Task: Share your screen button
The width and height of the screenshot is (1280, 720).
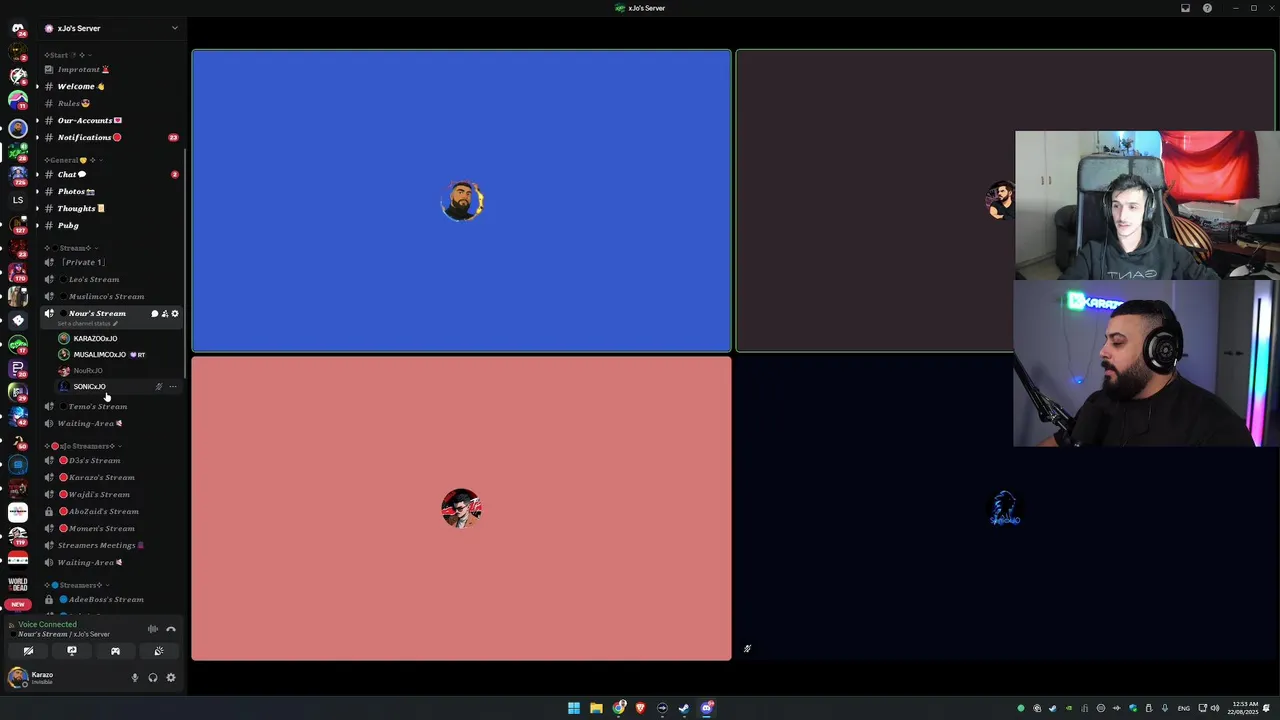Action: click(x=72, y=651)
